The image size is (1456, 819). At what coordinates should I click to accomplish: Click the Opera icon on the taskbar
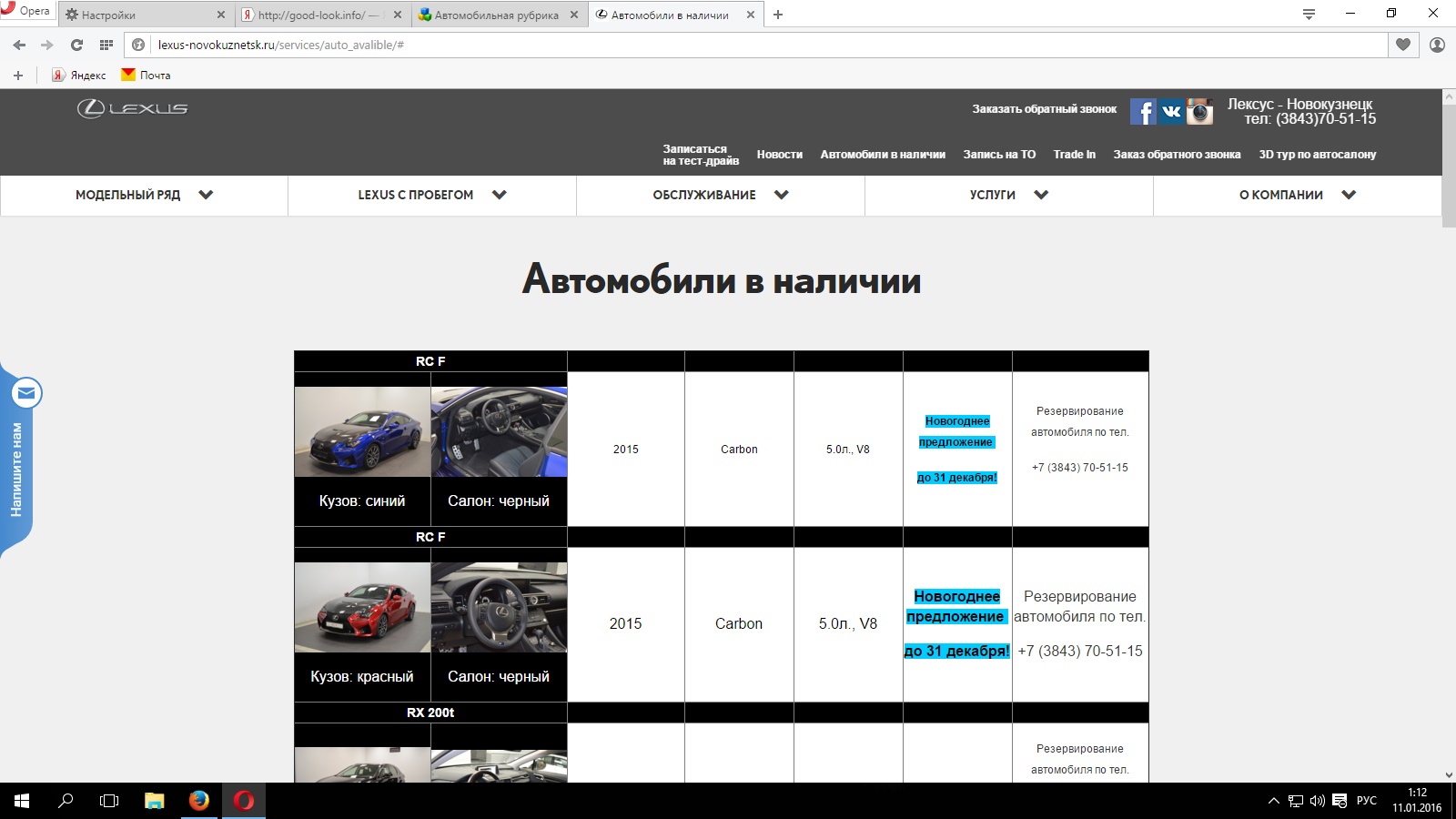(244, 801)
